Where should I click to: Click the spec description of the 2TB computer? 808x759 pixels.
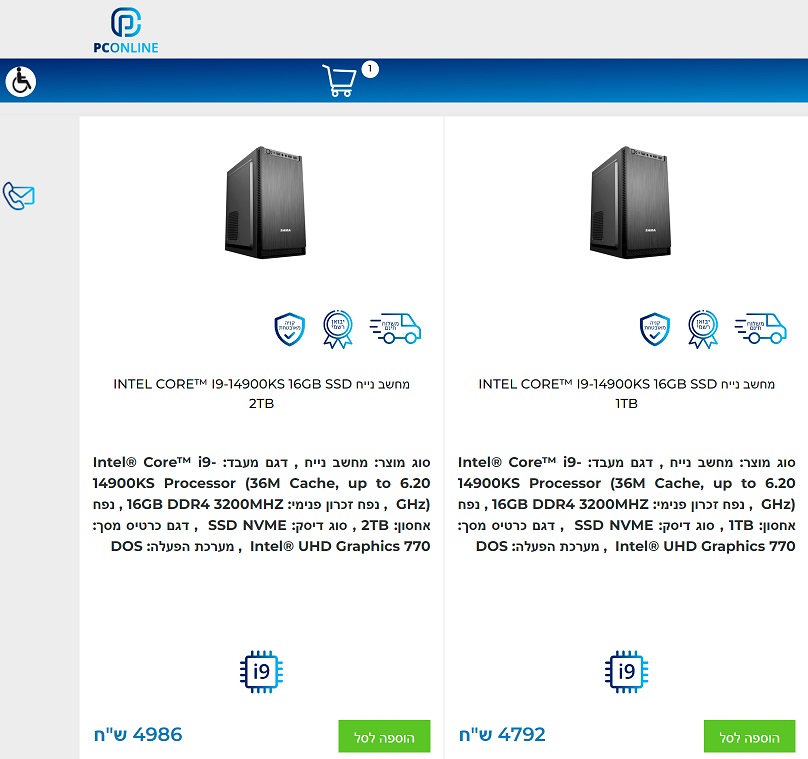pyautogui.click(x=261, y=504)
